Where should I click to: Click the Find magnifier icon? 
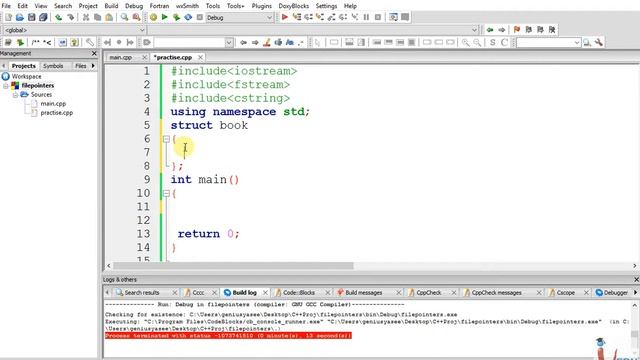click(124, 18)
